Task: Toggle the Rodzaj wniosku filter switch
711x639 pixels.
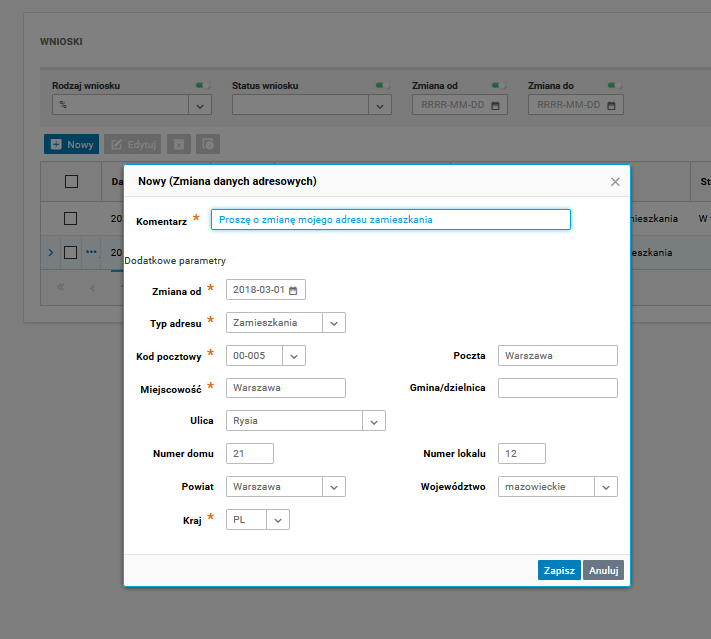Action: [x=205, y=86]
